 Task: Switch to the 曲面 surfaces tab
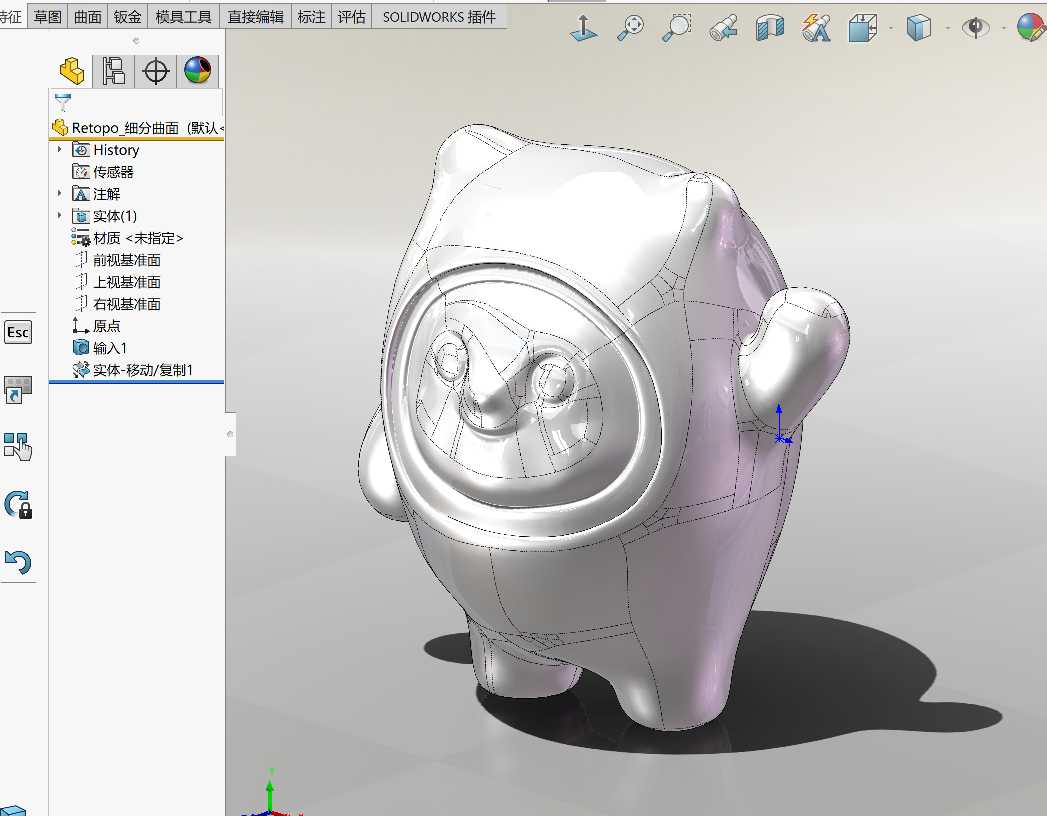(87, 16)
